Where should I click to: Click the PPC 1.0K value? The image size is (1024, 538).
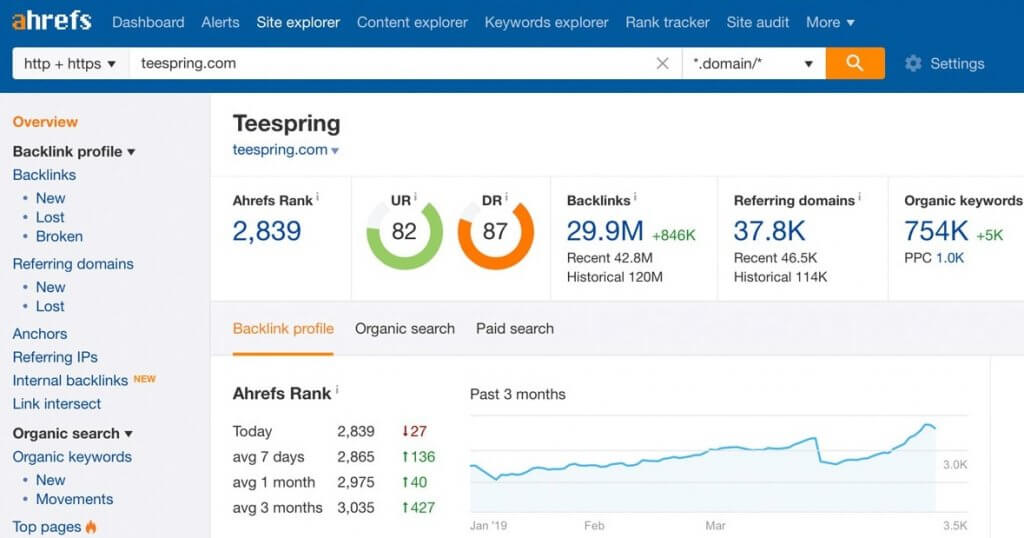(x=950, y=258)
